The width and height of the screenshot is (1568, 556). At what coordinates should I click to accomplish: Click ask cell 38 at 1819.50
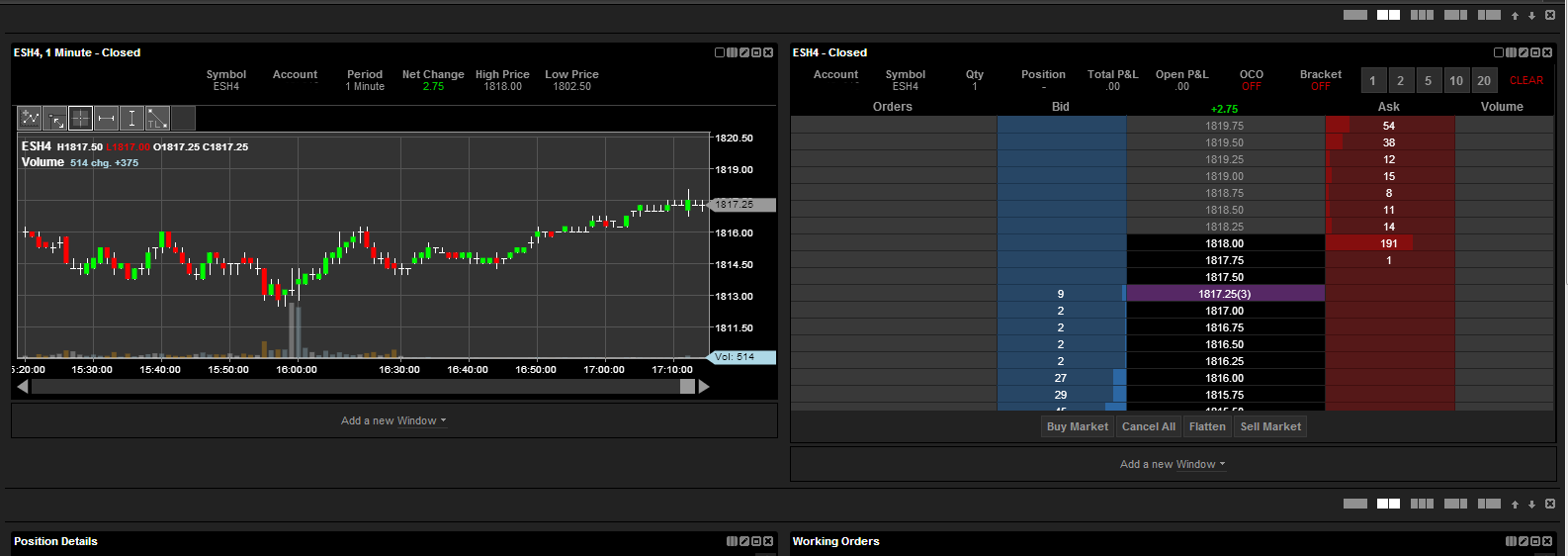[x=1389, y=142]
